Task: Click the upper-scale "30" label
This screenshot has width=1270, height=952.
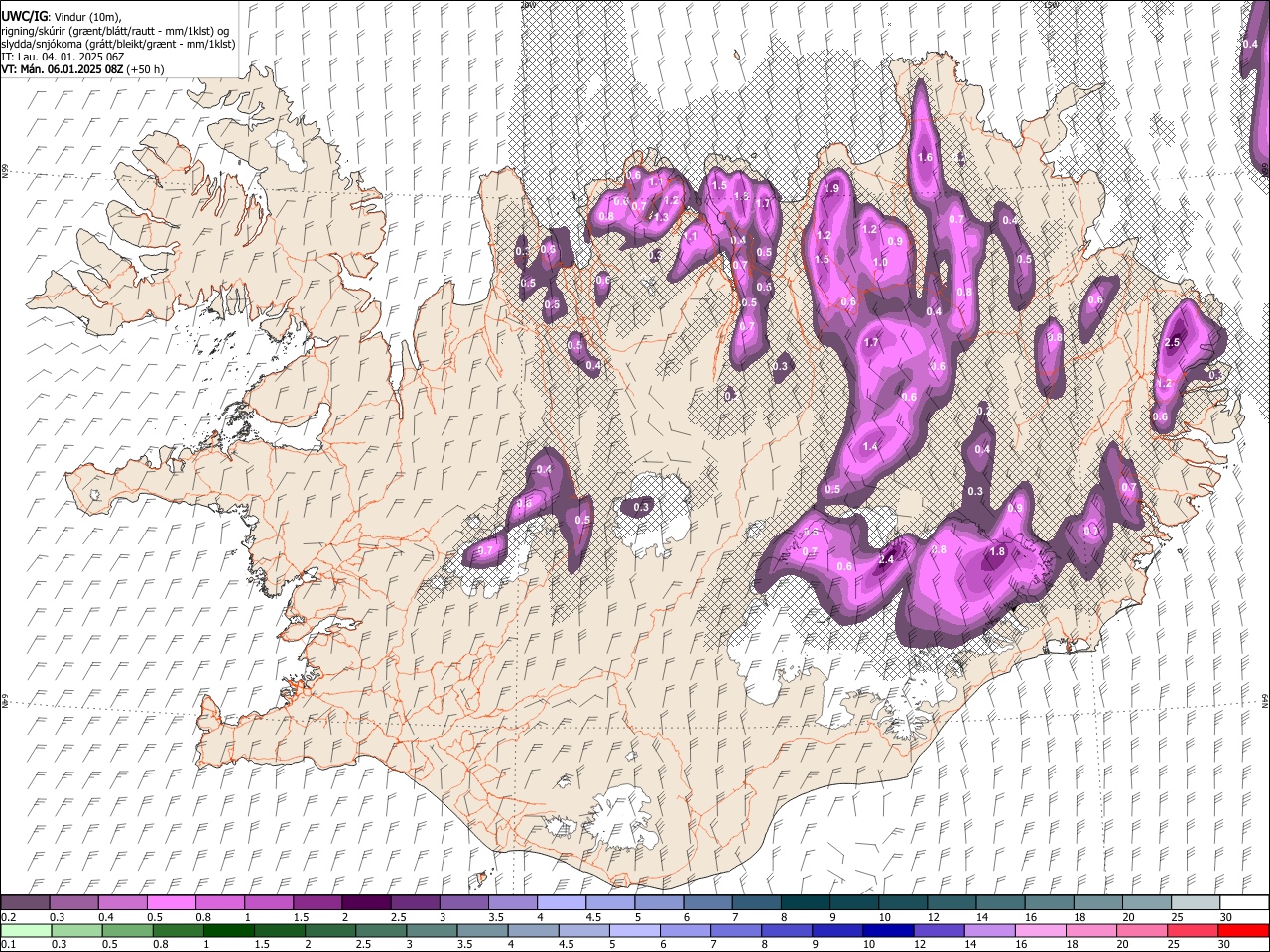Action: pyautogui.click(x=1226, y=917)
